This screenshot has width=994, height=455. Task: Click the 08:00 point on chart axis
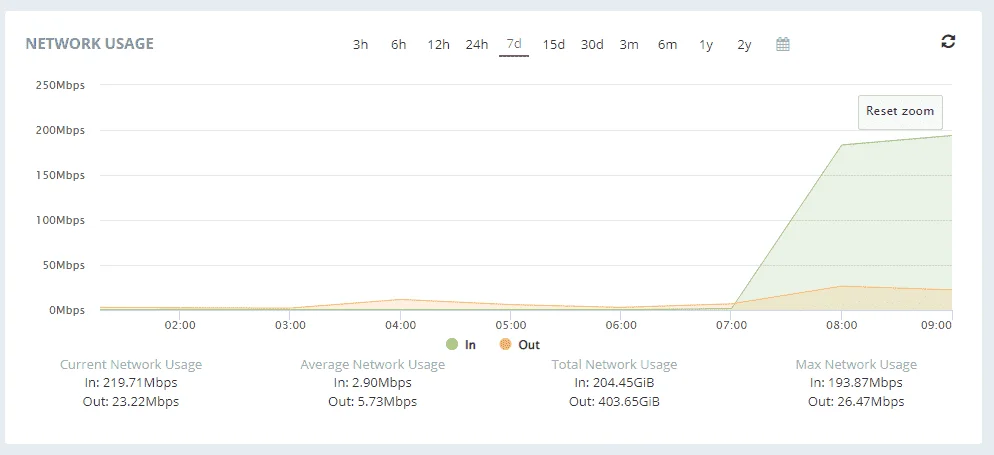[x=841, y=325]
